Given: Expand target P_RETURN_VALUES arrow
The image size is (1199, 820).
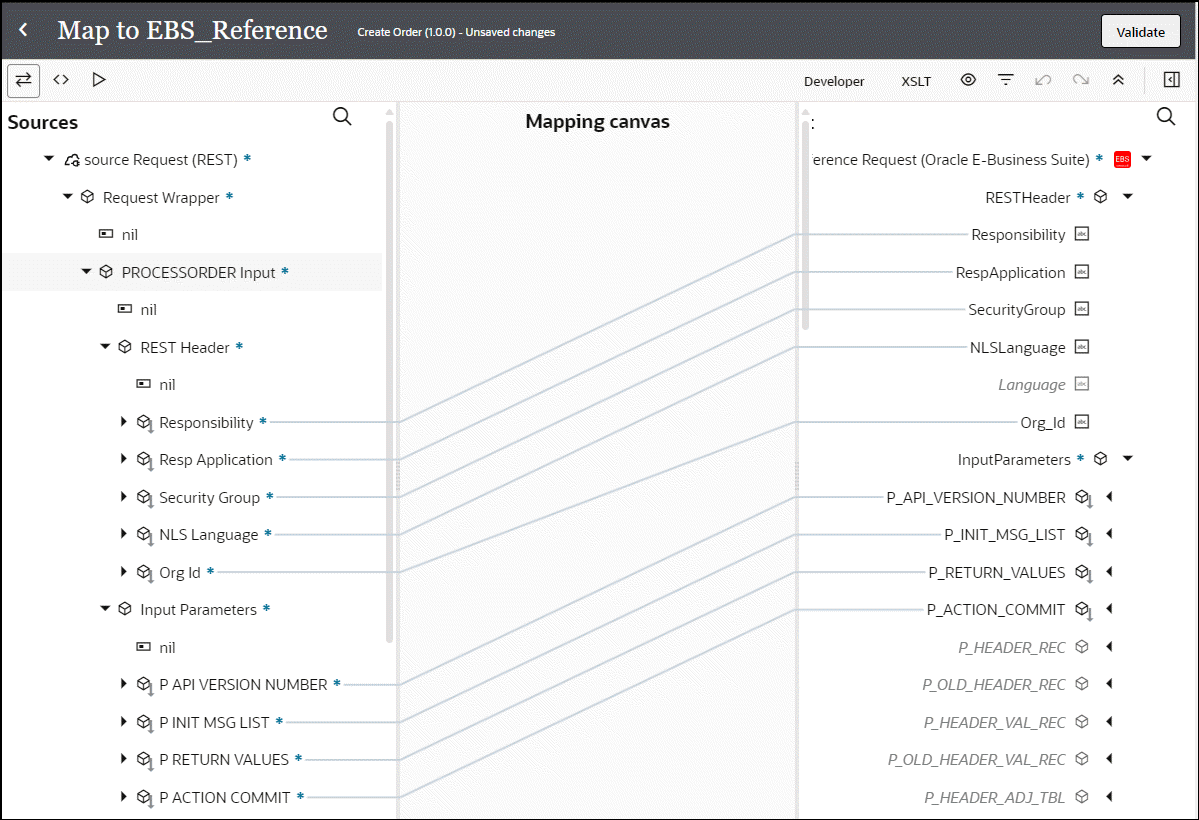Looking at the screenshot, I should pyautogui.click(x=1110, y=571).
